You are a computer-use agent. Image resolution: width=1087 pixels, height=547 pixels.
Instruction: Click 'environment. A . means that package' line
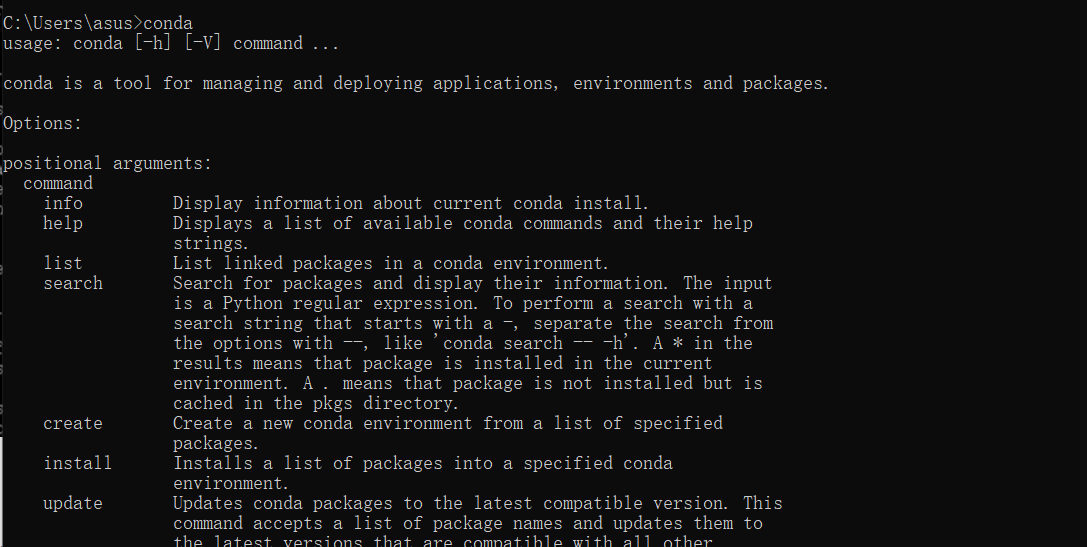tap(468, 383)
